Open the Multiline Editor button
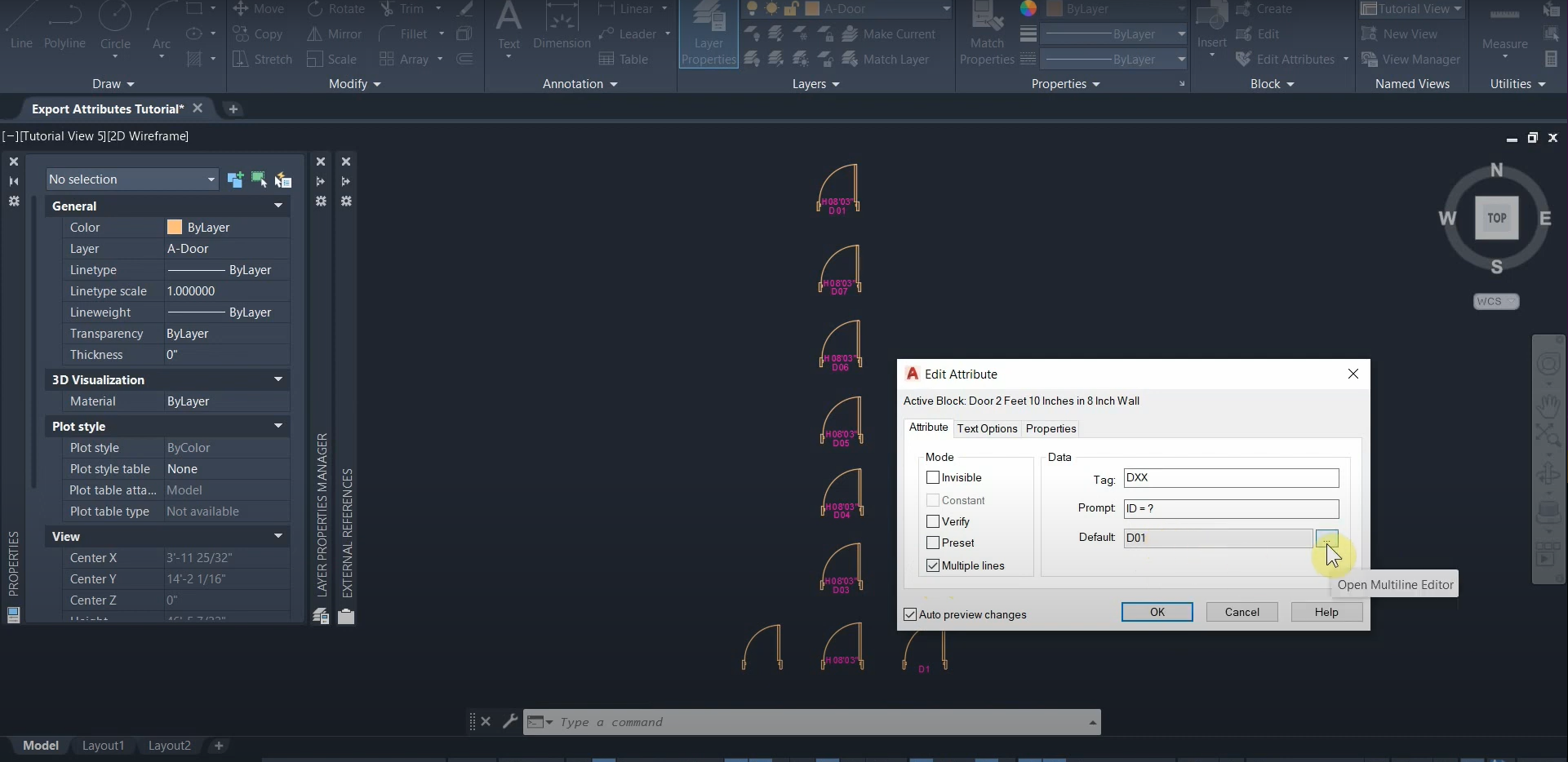The height and width of the screenshot is (762, 1568). tap(1326, 538)
